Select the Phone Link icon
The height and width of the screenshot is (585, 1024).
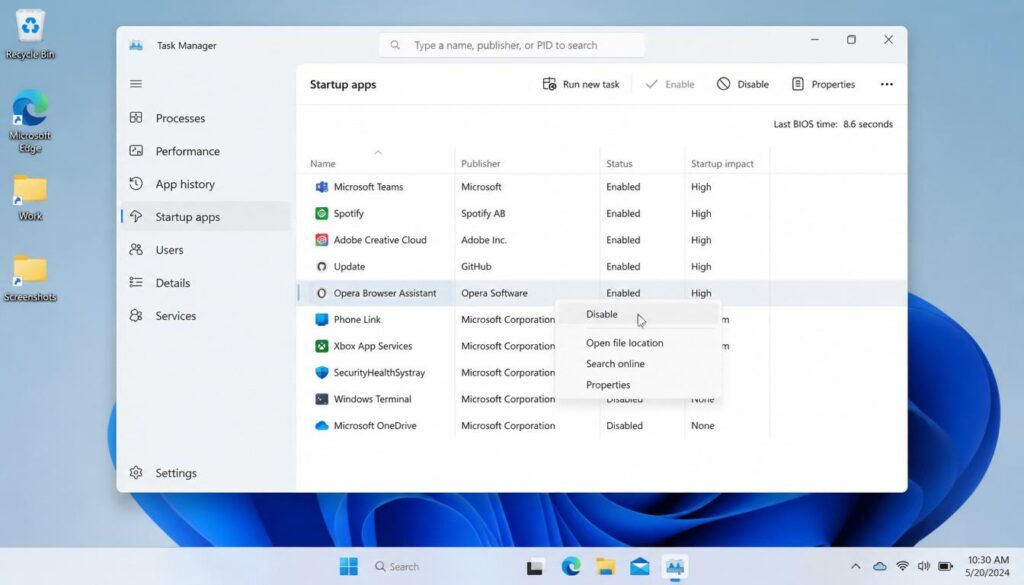321,319
